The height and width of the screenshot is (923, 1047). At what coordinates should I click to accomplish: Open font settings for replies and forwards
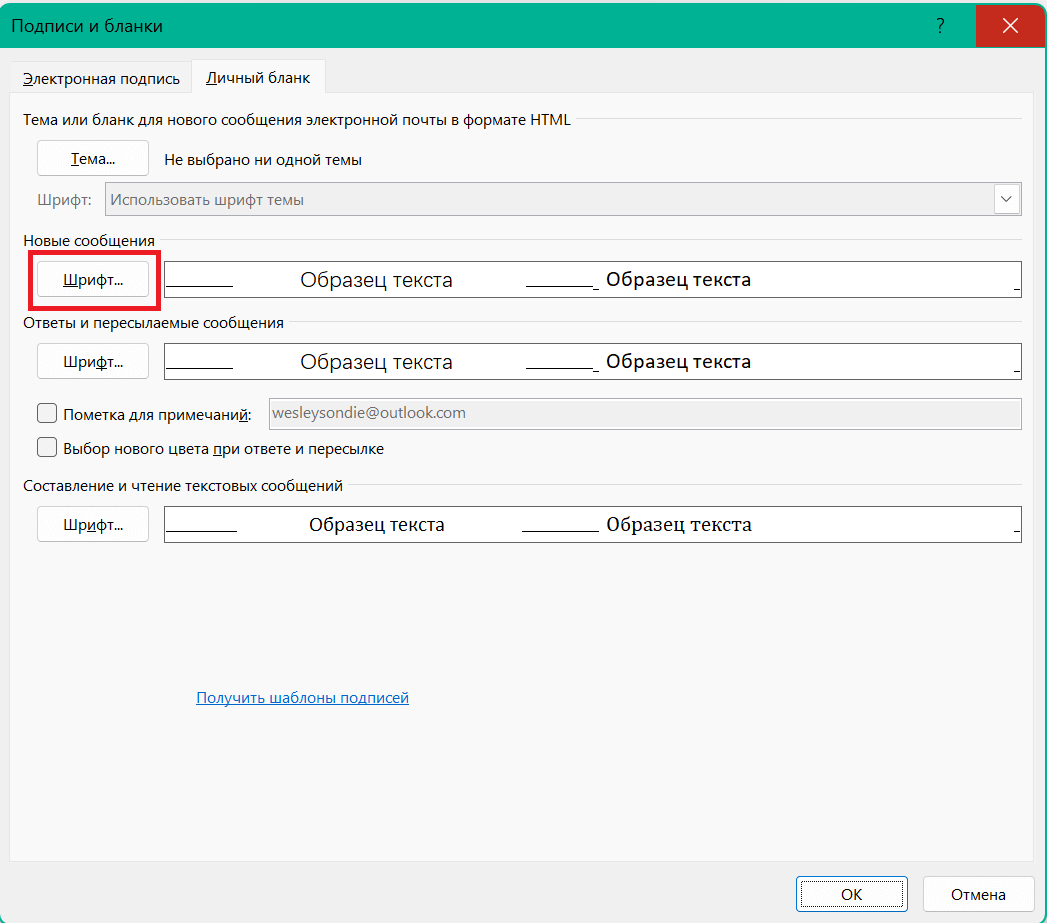point(92,362)
